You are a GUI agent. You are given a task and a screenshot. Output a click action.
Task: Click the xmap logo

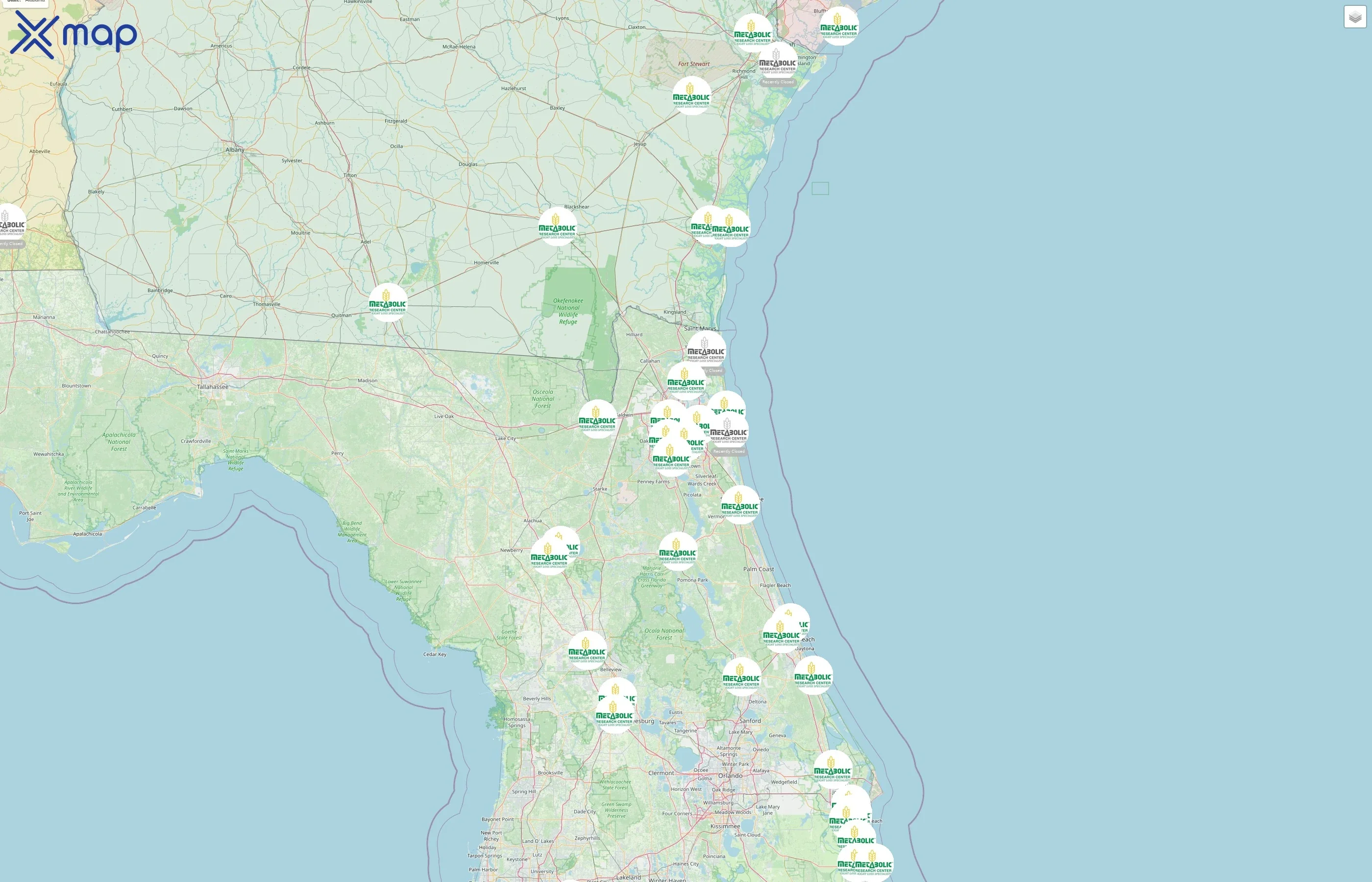73,34
